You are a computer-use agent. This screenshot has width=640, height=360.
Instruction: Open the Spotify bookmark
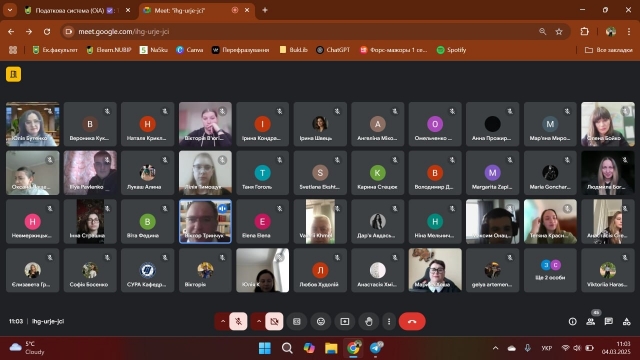point(451,50)
